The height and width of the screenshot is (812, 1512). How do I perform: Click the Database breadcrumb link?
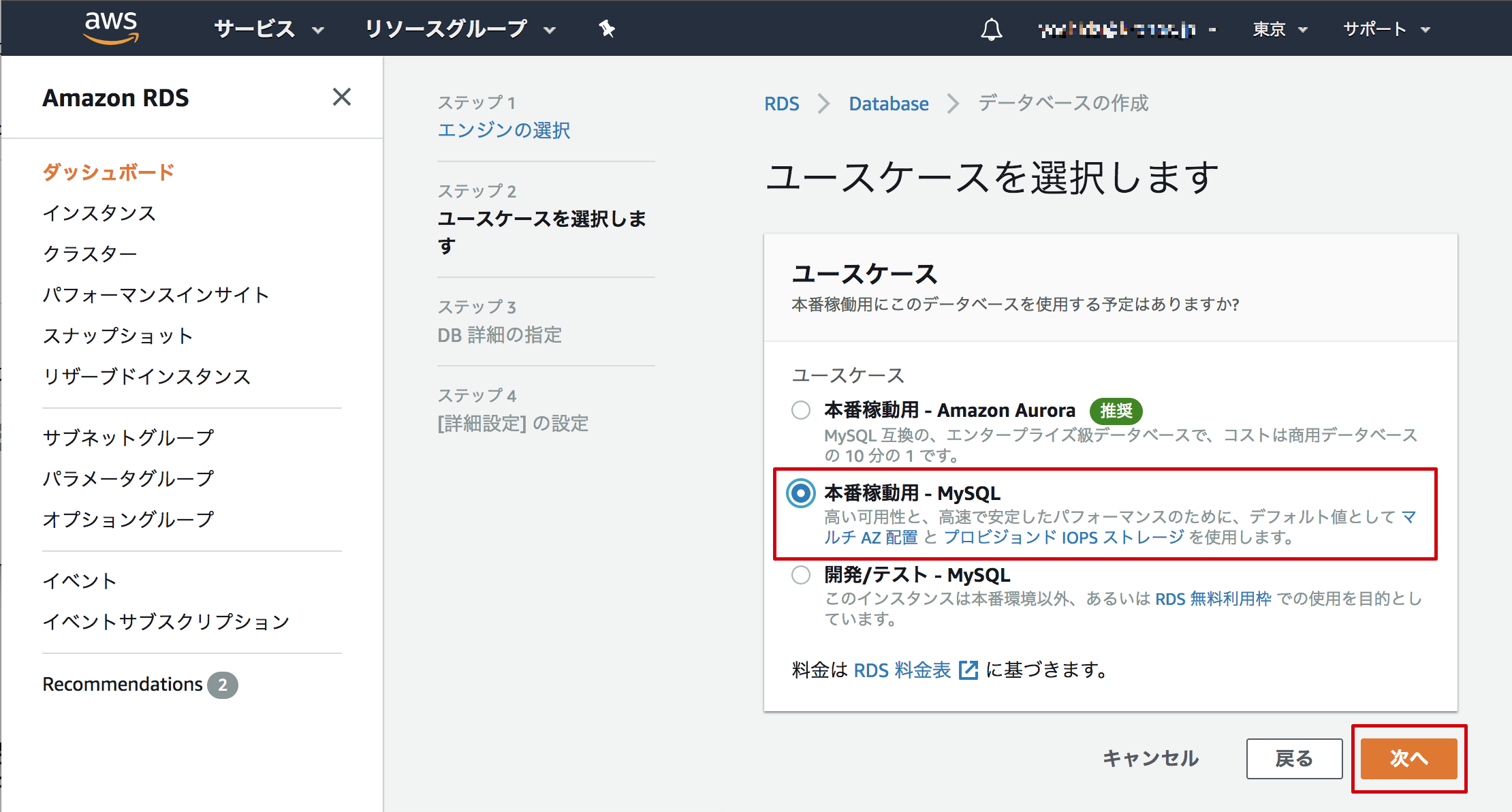point(888,104)
